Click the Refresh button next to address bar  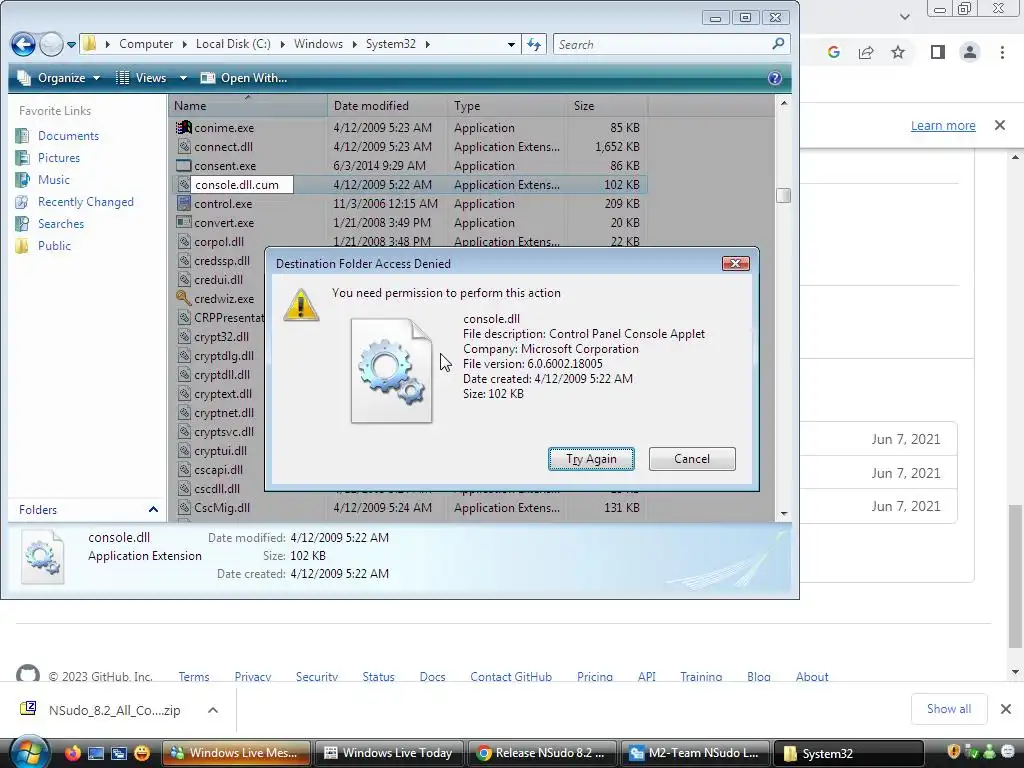tap(534, 44)
